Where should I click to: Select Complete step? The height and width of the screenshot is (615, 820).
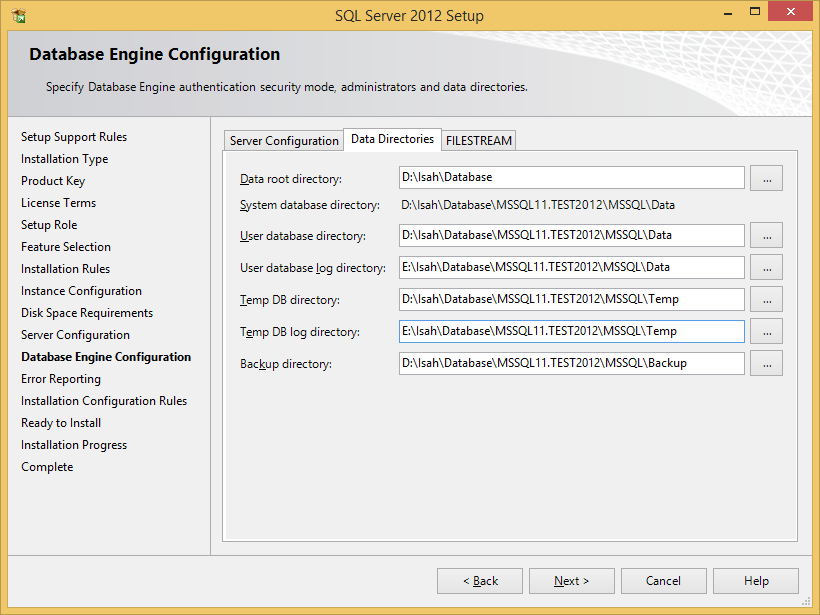point(47,466)
